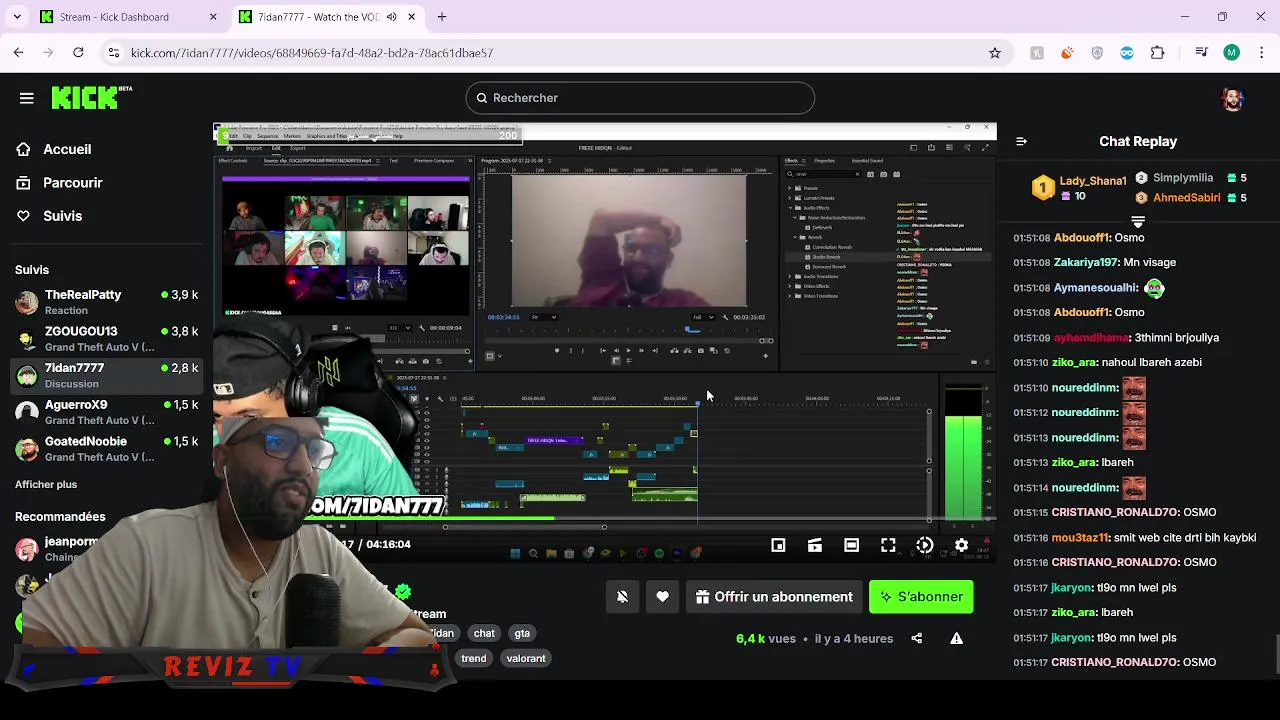
Task: Open Chrome media controls icon
Action: (x=1201, y=53)
